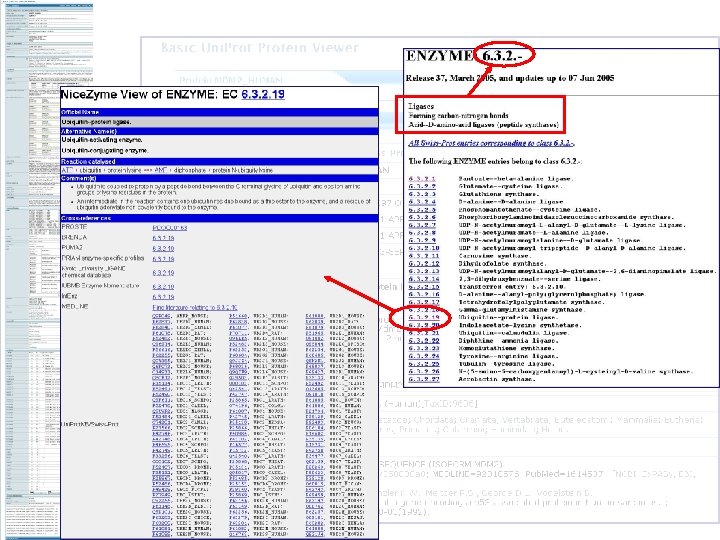Image resolution: width=720 pixels, height=540 pixels.
Task: Open 6.3.2.6 carboxamide synthase link
Action: tap(422, 217)
